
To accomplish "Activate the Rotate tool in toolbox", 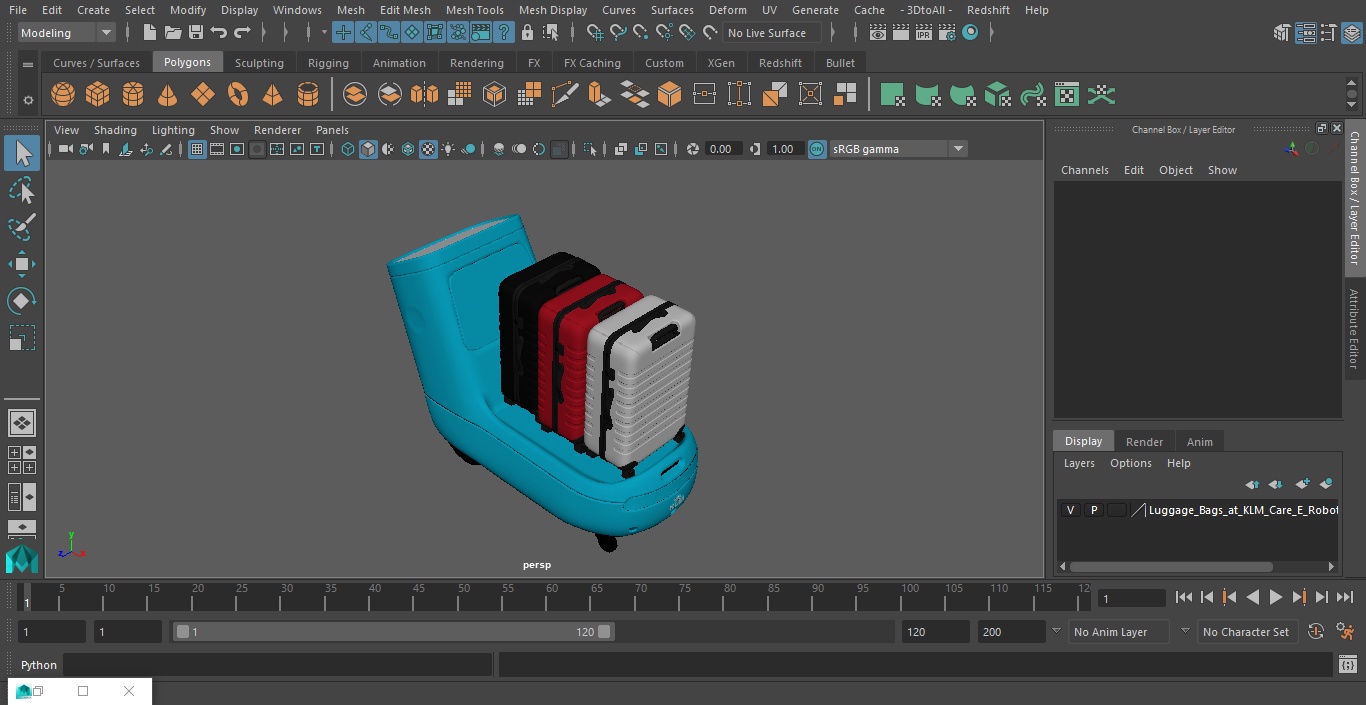I will point(21,301).
